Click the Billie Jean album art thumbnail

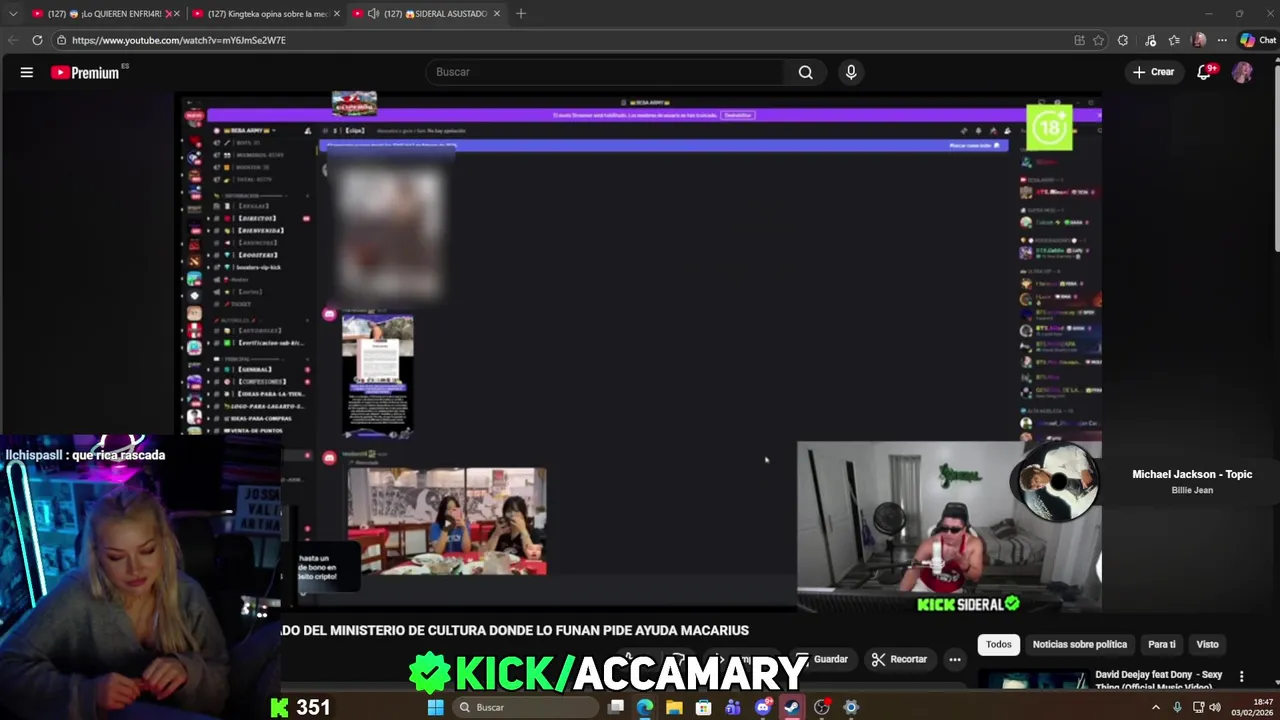coord(1056,480)
